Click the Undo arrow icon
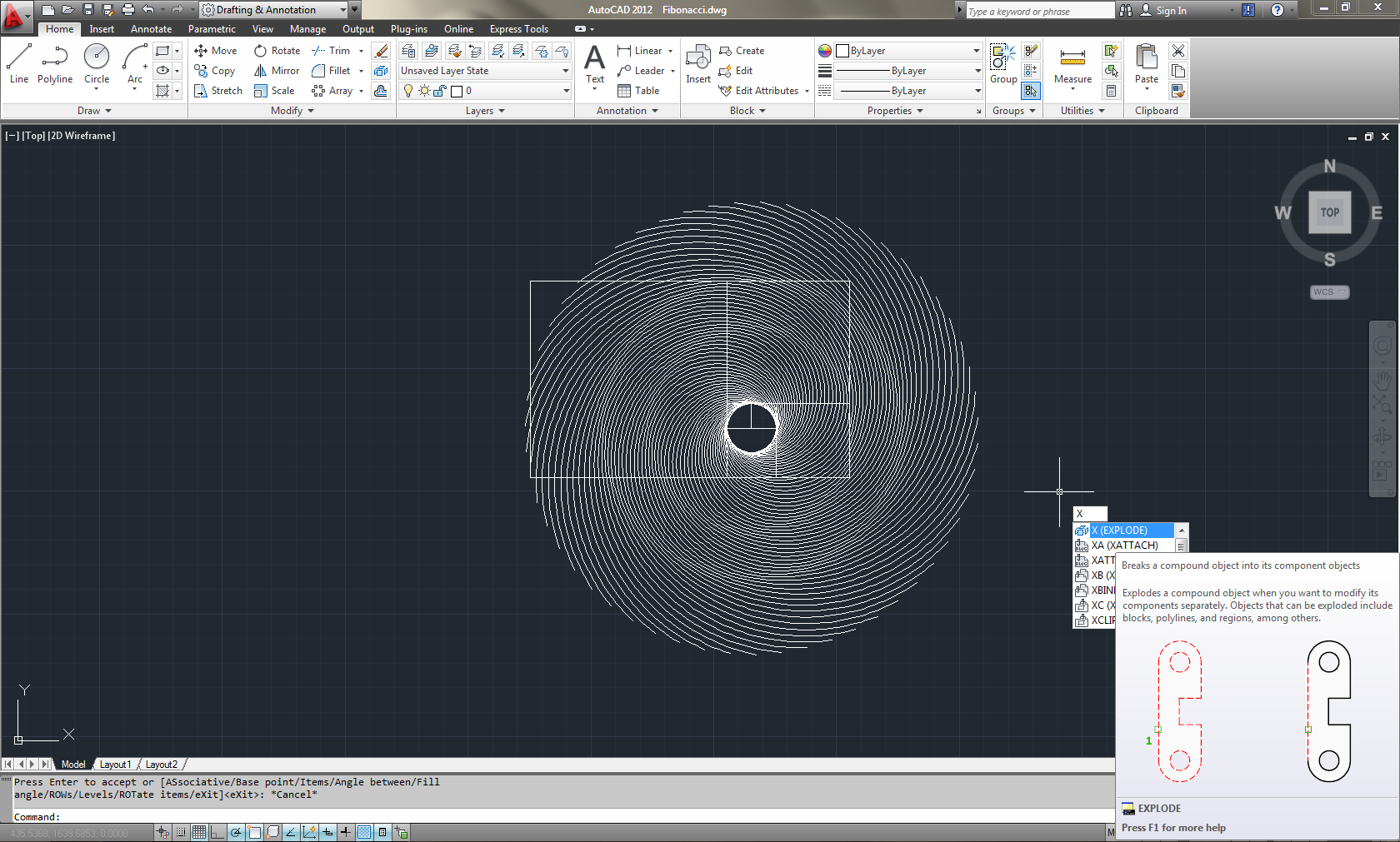The height and width of the screenshot is (842, 1400). pyautogui.click(x=148, y=10)
